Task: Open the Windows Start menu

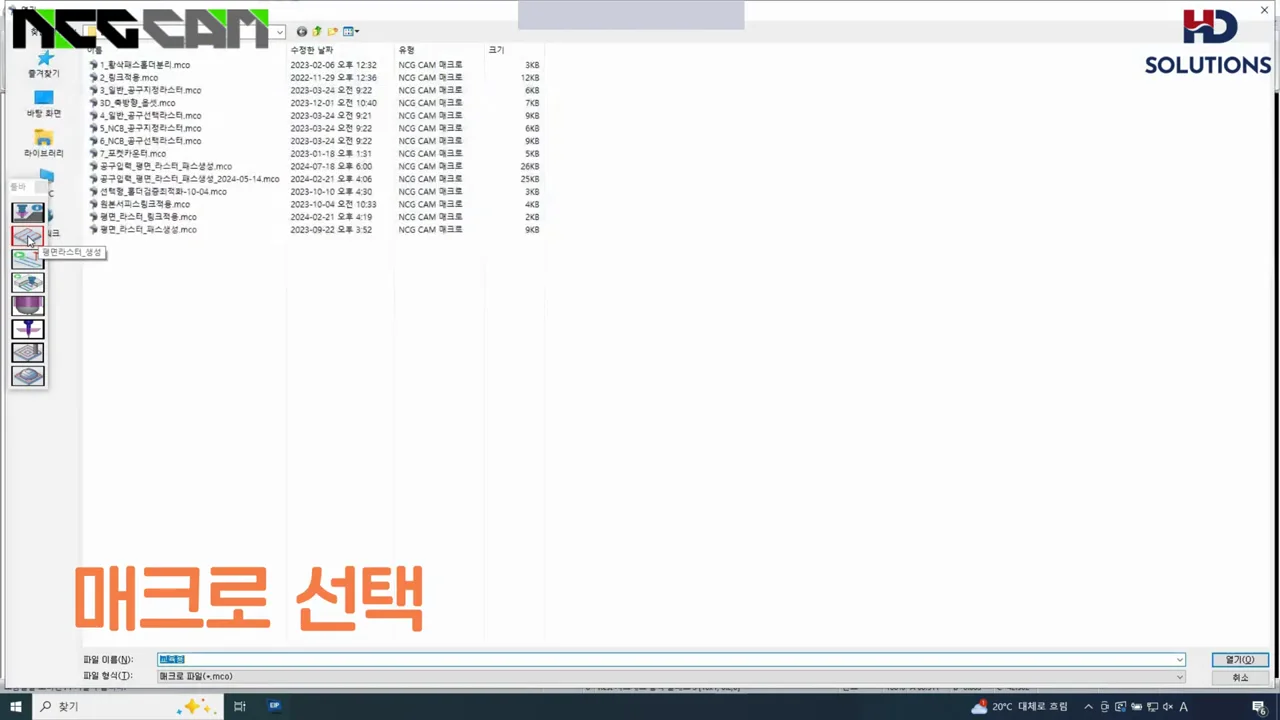Action: click(15, 706)
